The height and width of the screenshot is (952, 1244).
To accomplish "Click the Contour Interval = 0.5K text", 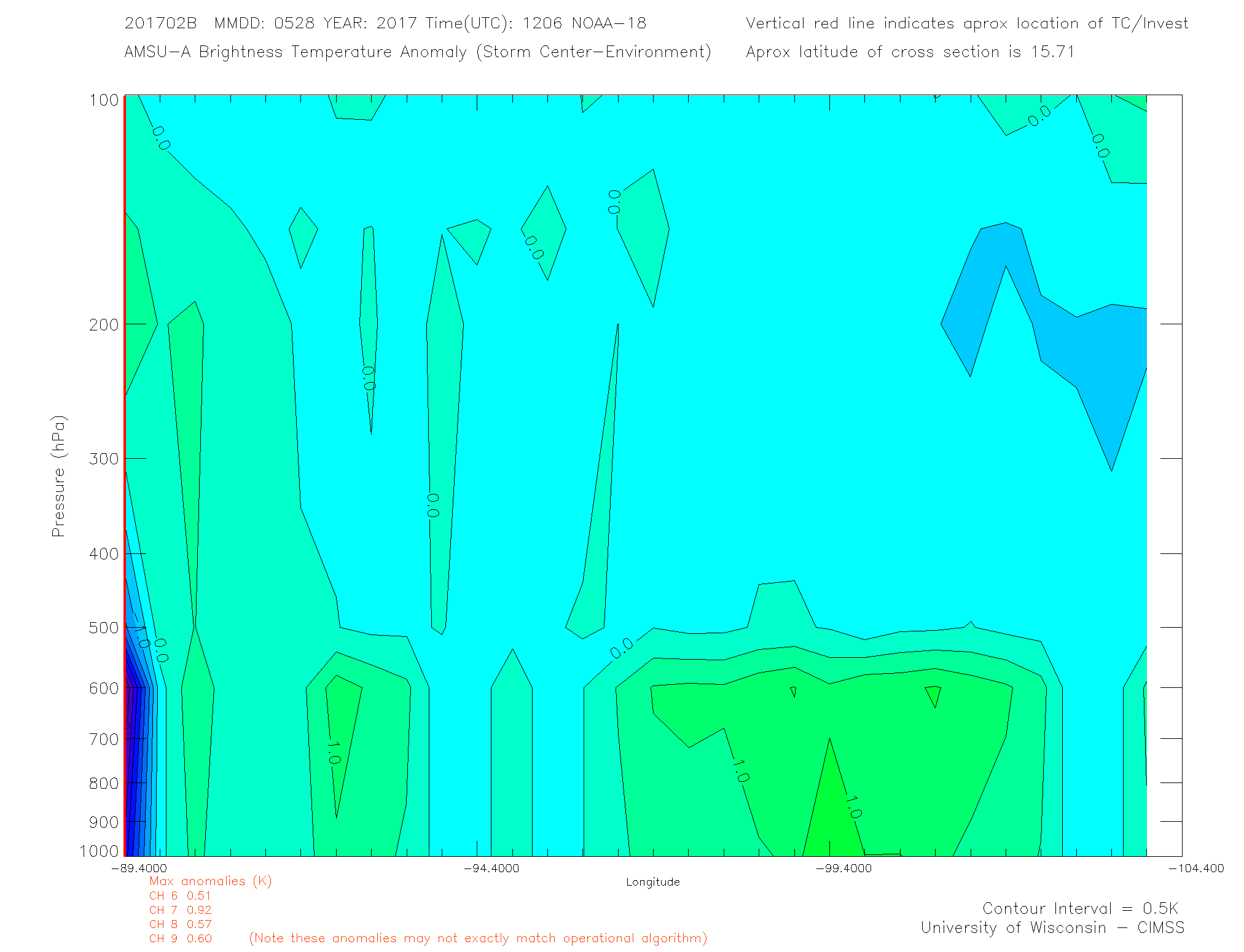I will click(1080, 908).
